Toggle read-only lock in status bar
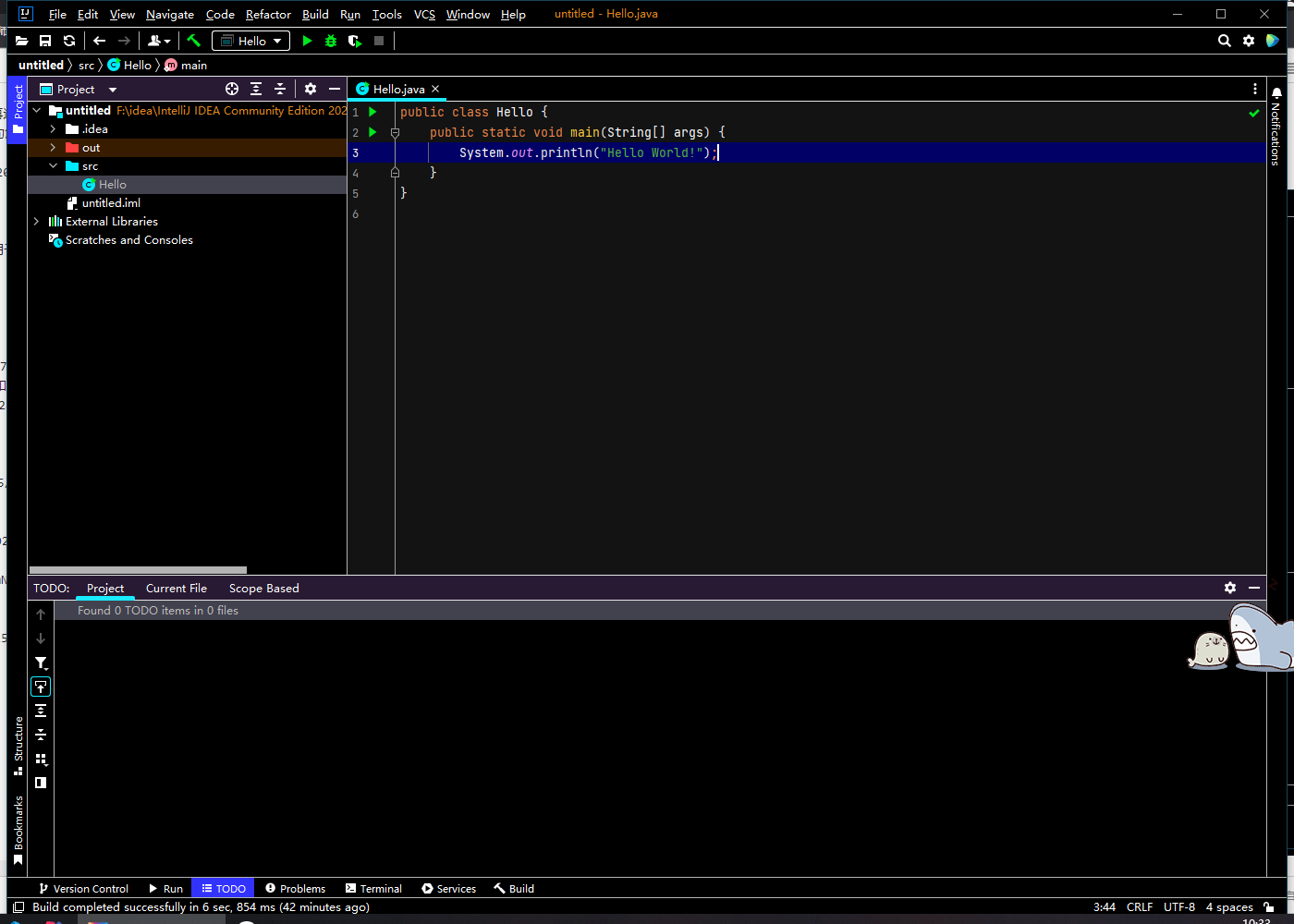Screen dimensions: 1294x924 pos(1269,907)
